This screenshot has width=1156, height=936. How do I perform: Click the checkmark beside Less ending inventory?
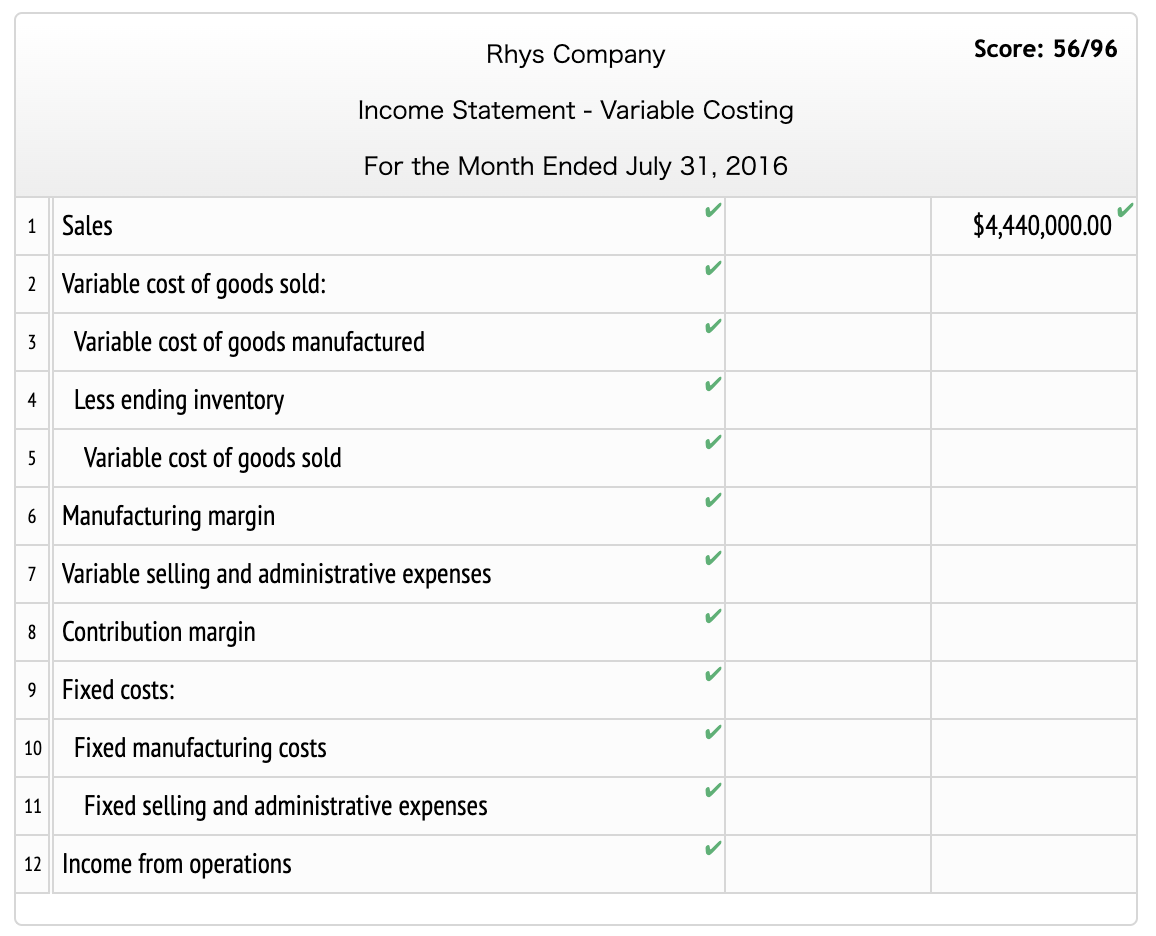[713, 384]
